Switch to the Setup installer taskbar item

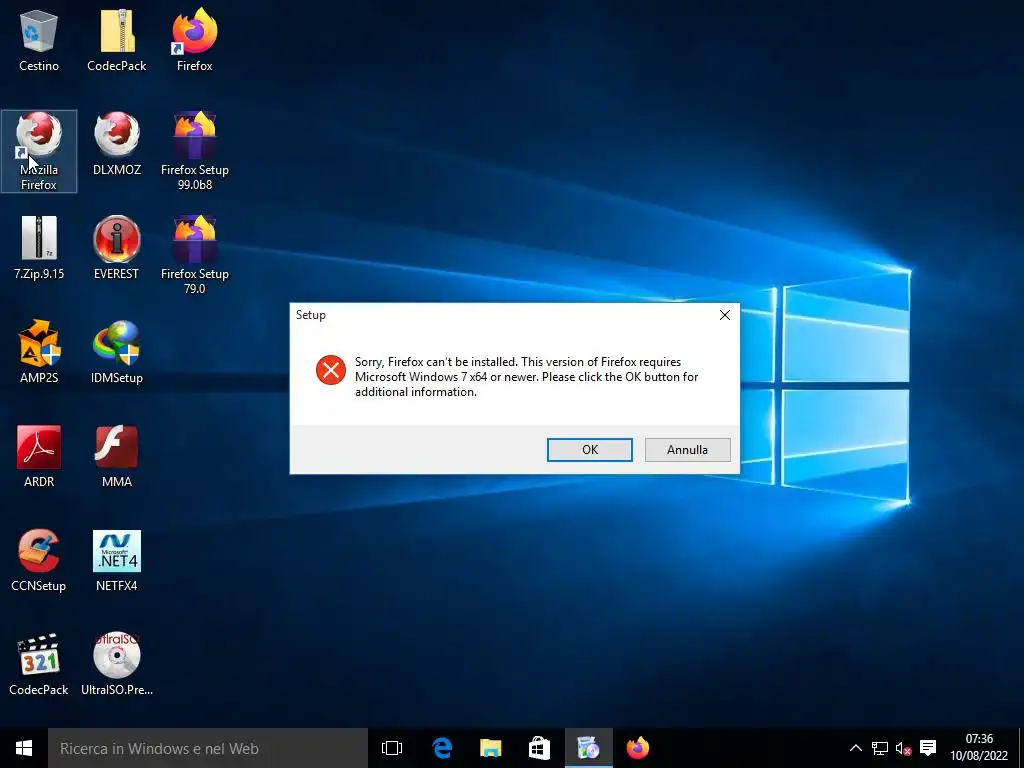click(x=588, y=748)
